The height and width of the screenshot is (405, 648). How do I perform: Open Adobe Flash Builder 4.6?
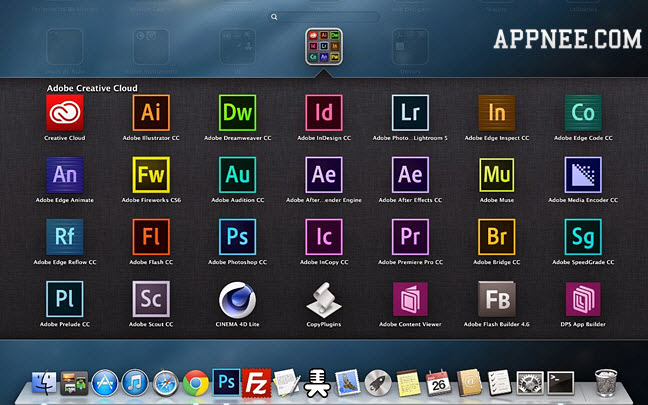[x=497, y=299]
